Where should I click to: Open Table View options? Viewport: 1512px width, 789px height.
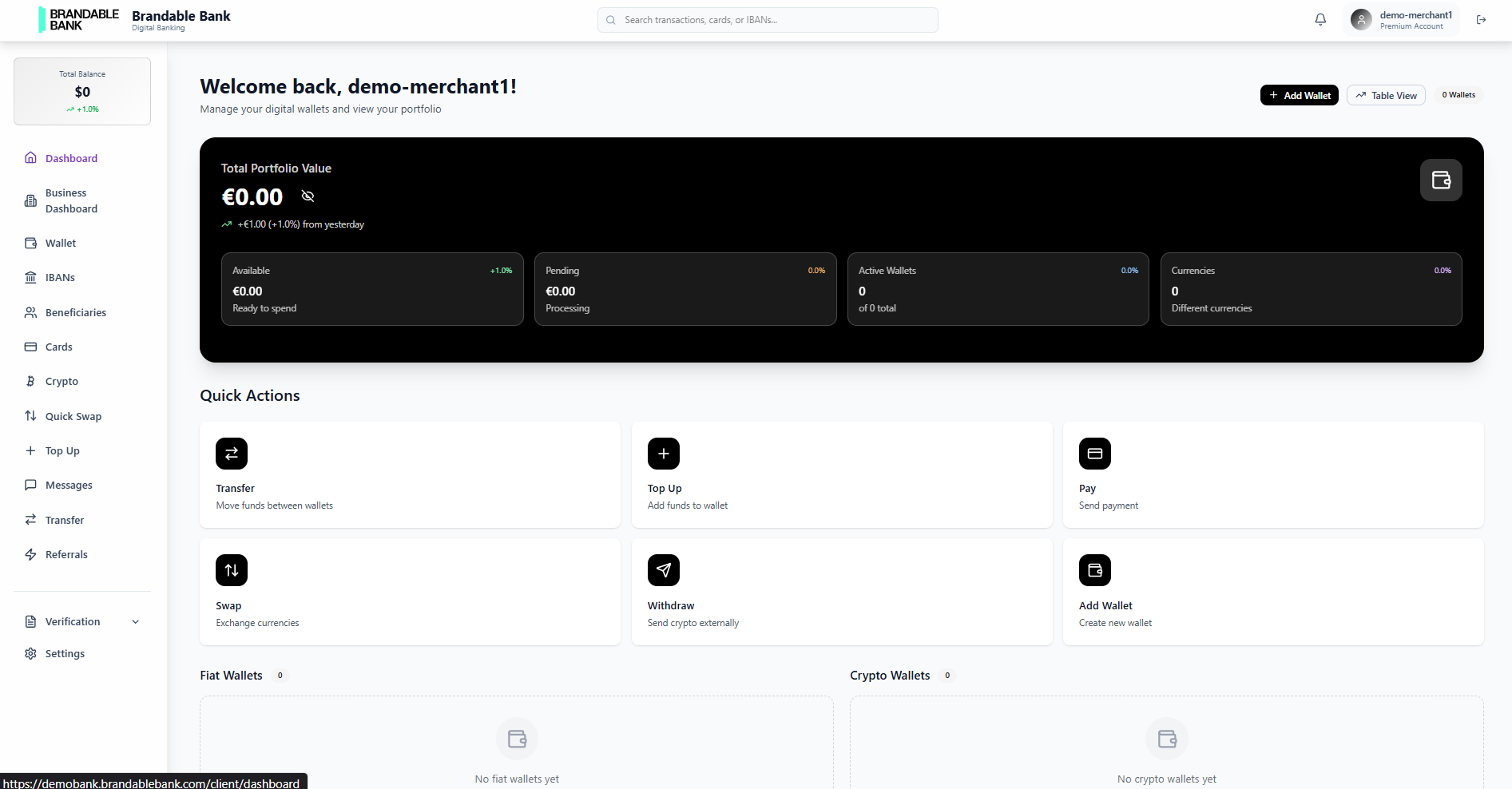point(1386,95)
